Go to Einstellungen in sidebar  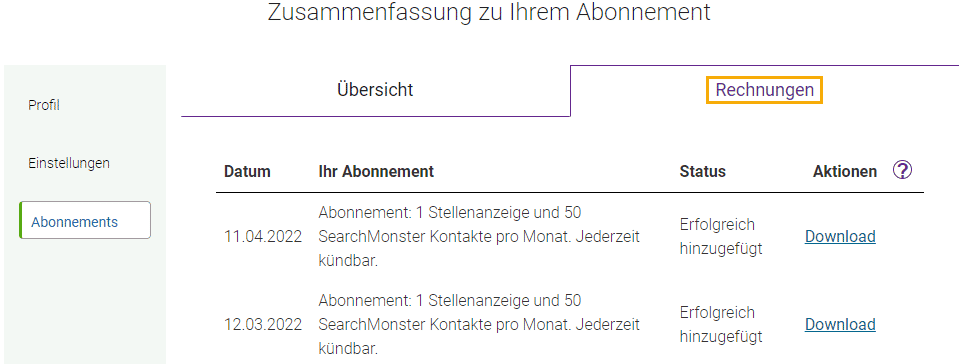tap(69, 163)
